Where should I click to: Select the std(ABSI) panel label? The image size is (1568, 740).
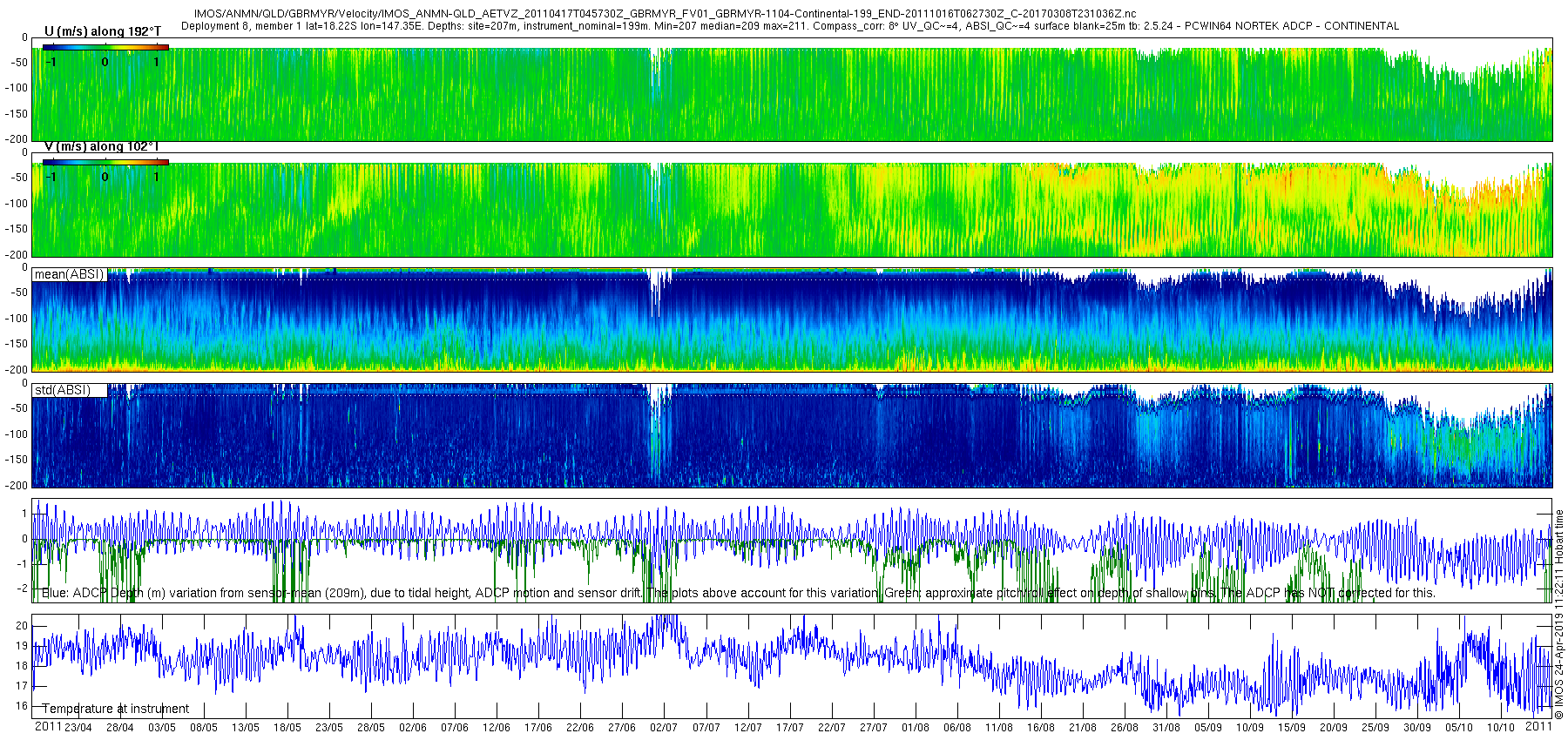click(x=62, y=390)
